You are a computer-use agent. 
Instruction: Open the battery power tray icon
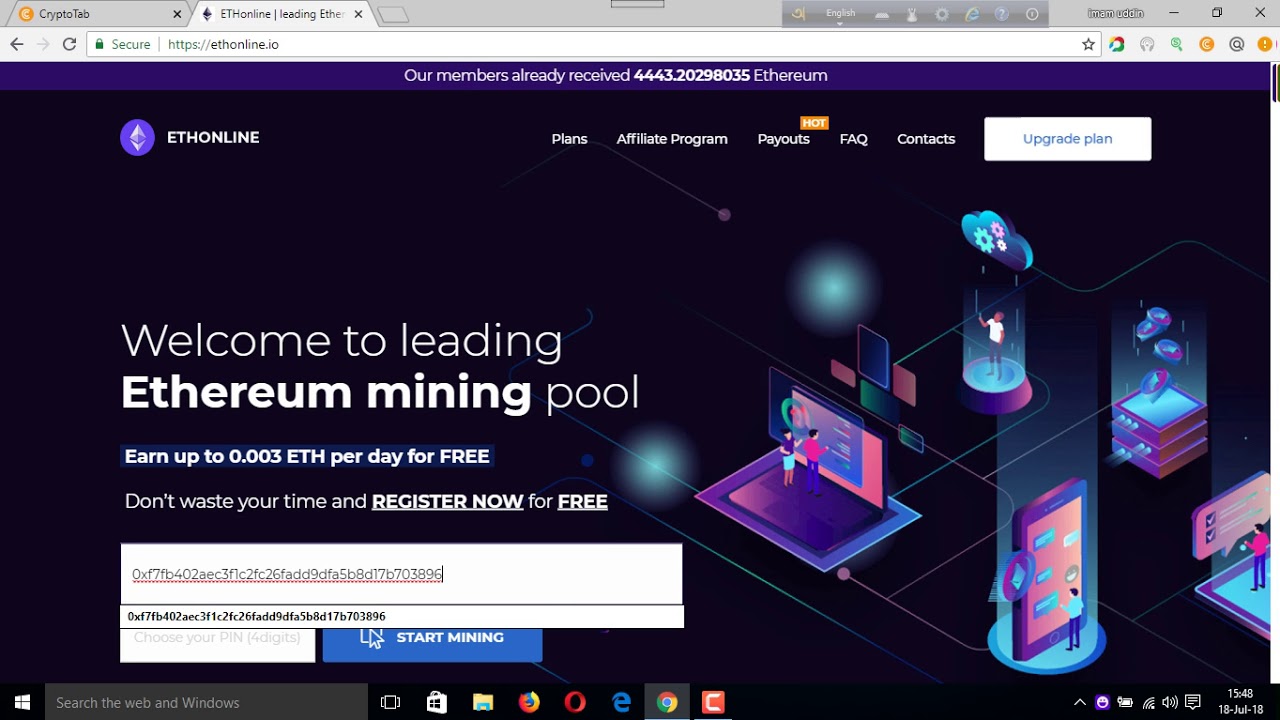coord(1125,702)
